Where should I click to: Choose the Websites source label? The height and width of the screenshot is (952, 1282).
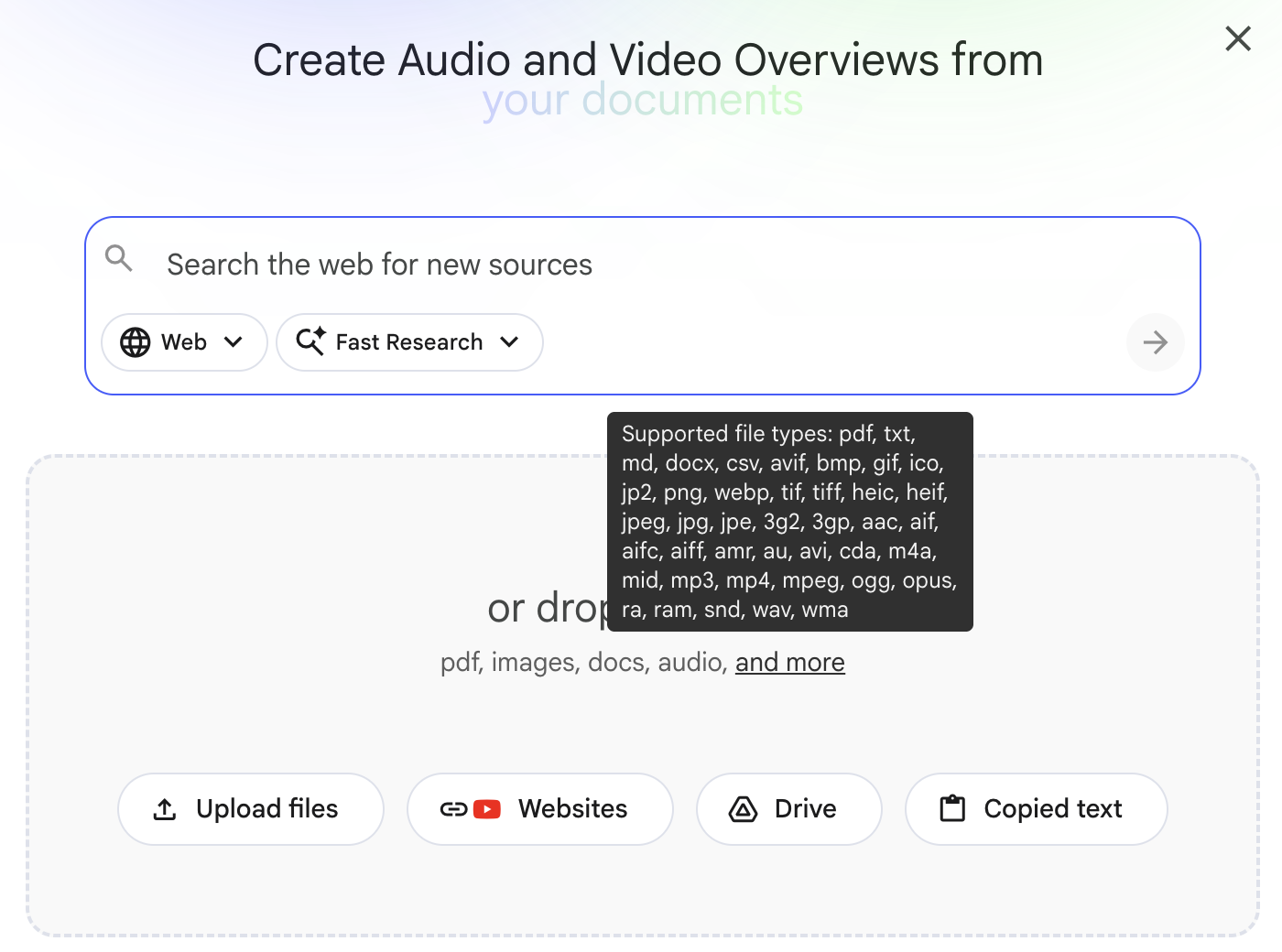[572, 809]
